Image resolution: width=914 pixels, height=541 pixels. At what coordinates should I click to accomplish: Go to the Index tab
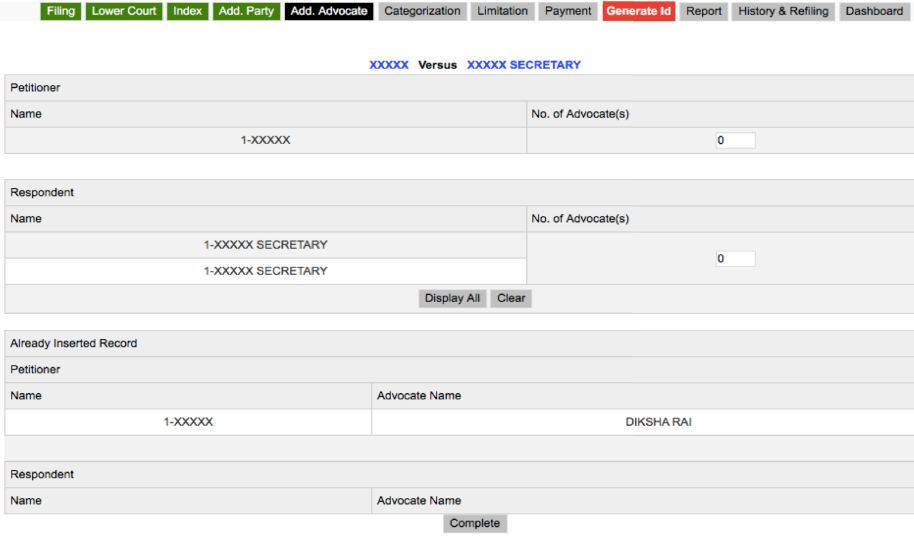188,12
